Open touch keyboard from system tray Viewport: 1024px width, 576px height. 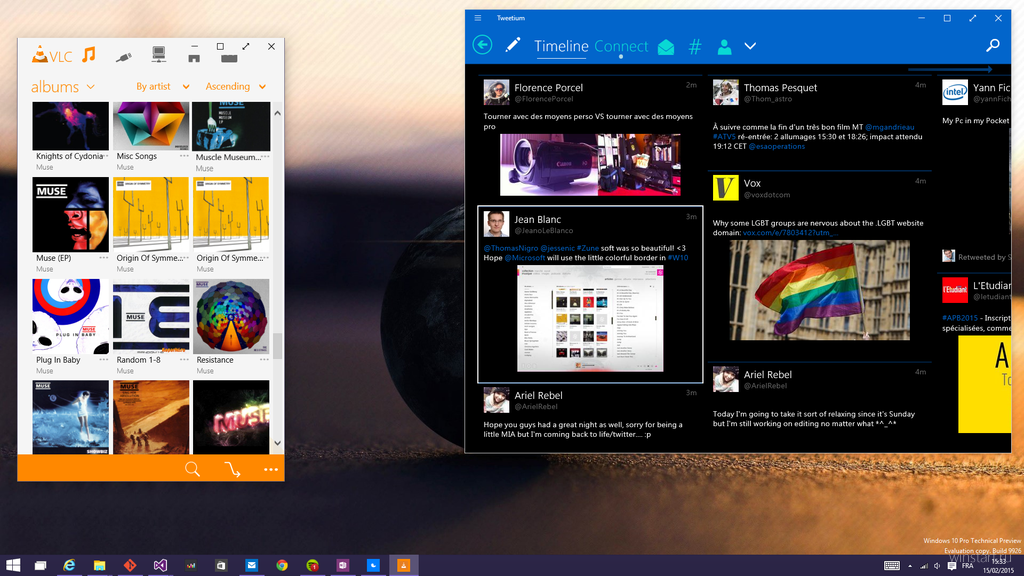pos(891,566)
